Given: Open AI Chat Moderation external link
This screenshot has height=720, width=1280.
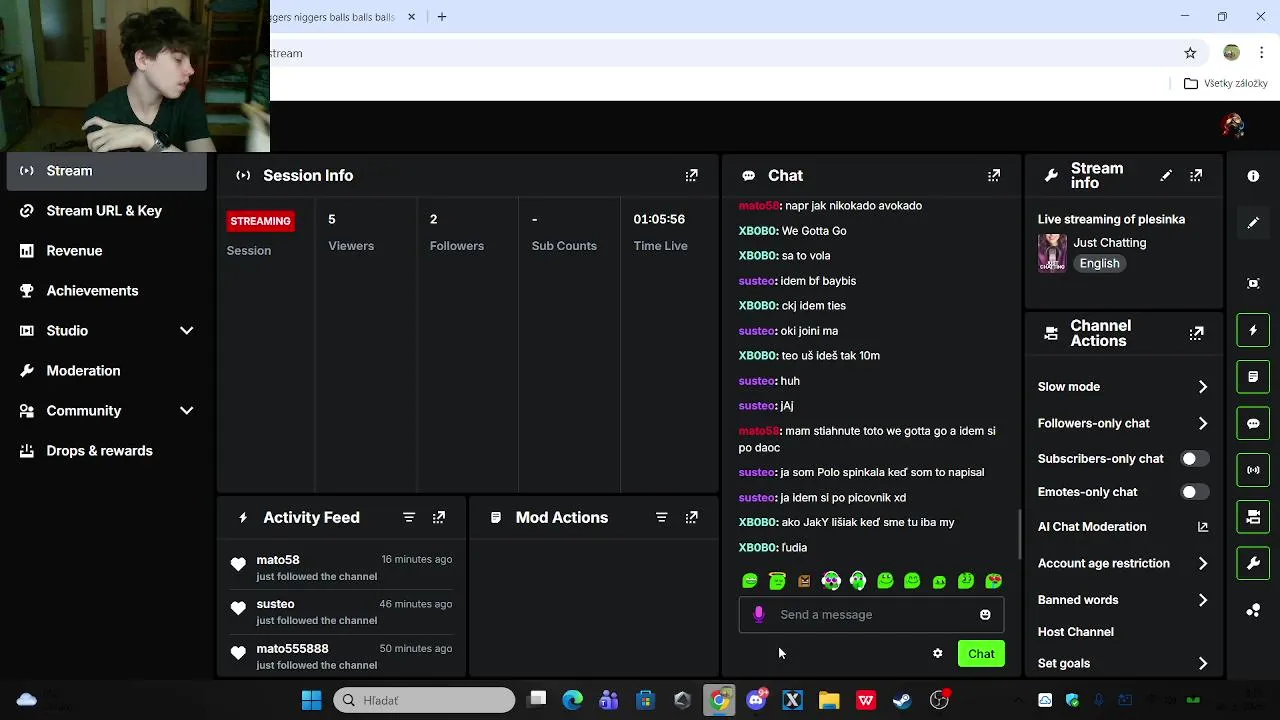Looking at the screenshot, I should (x=1202, y=527).
